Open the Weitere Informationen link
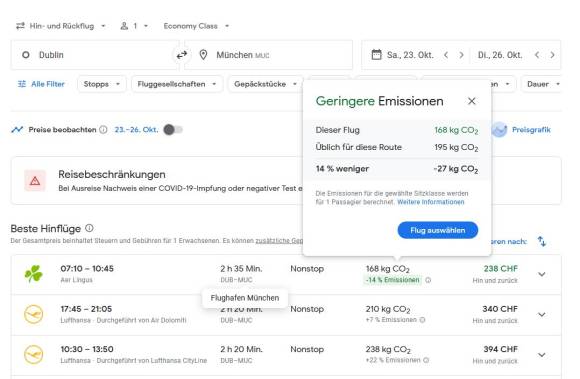Viewport: 580px width, 379px height. click(x=431, y=202)
